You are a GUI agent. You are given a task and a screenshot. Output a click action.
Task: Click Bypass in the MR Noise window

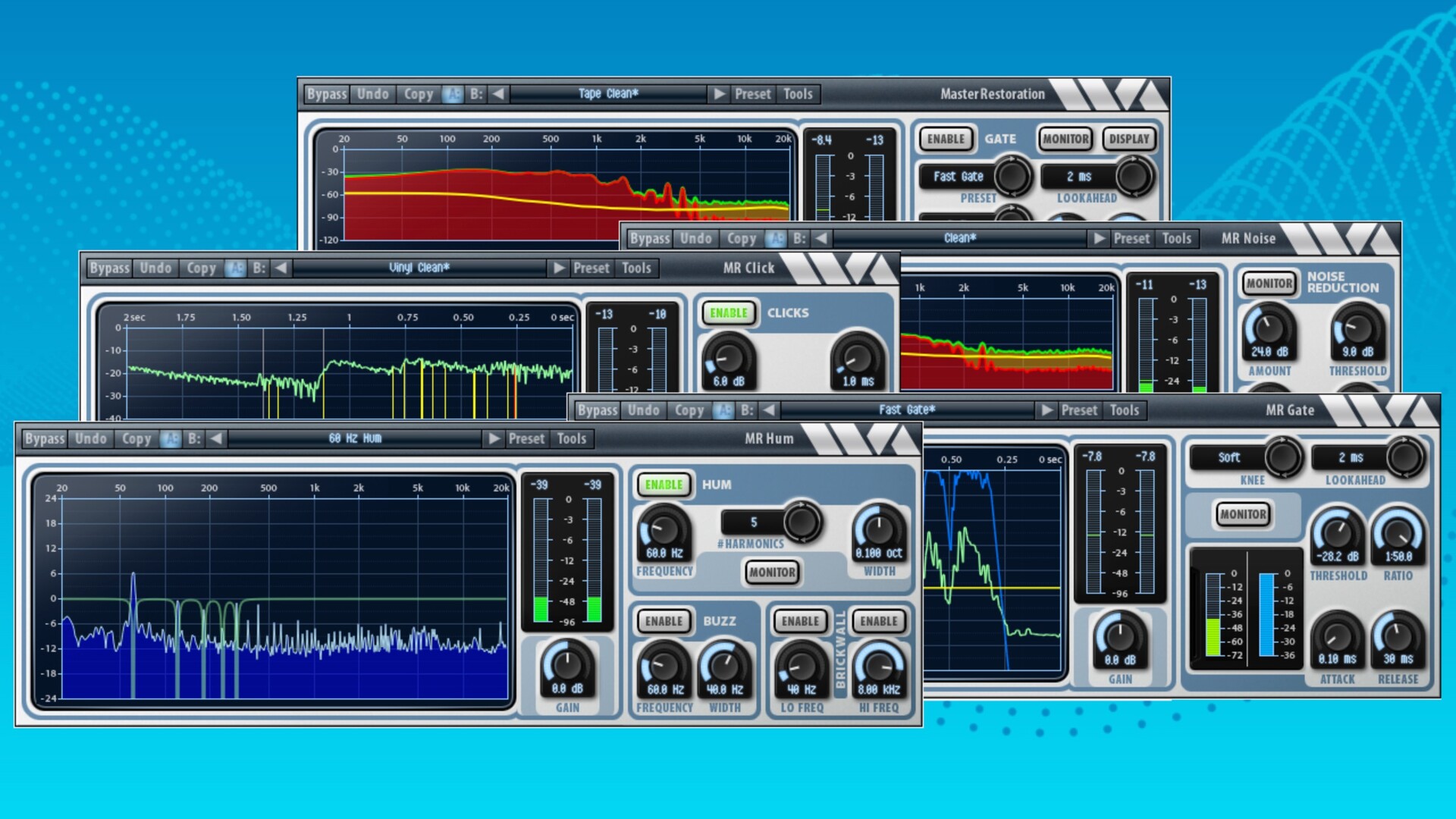point(650,238)
